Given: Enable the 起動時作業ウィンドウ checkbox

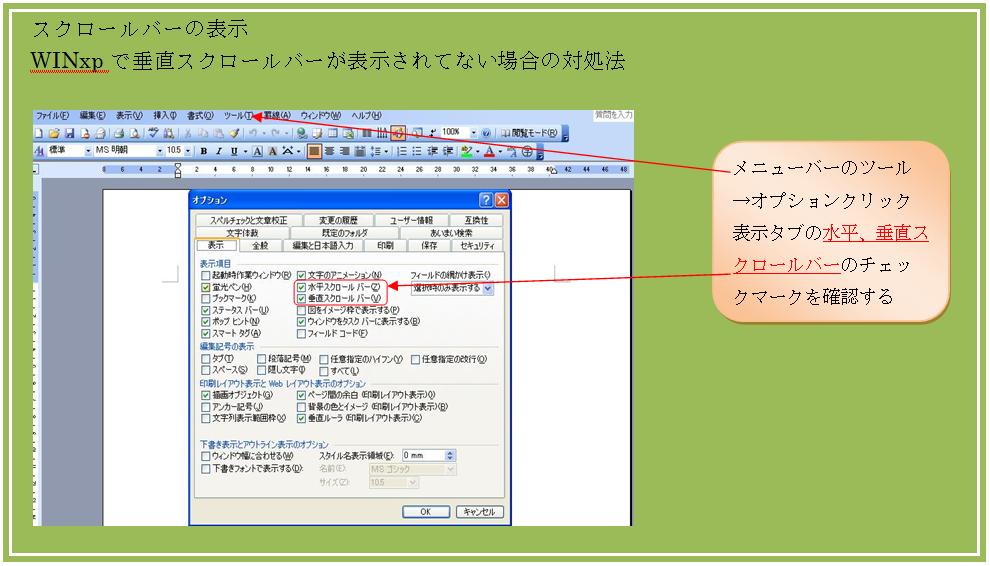Looking at the screenshot, I should [205, 275].
